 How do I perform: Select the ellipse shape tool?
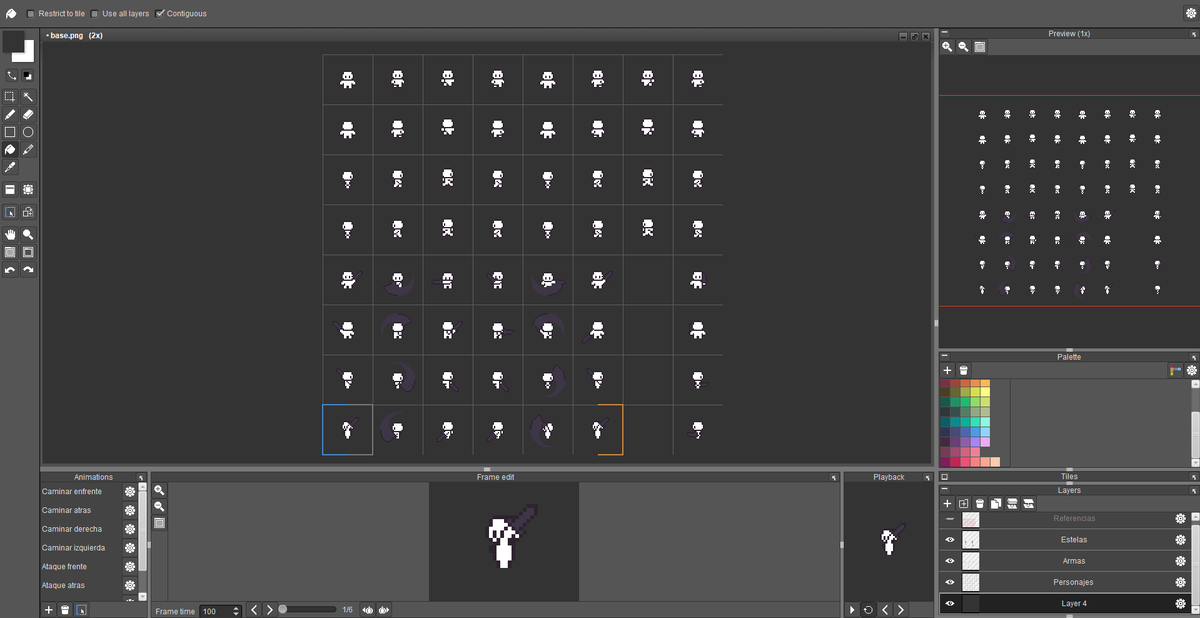28,132
